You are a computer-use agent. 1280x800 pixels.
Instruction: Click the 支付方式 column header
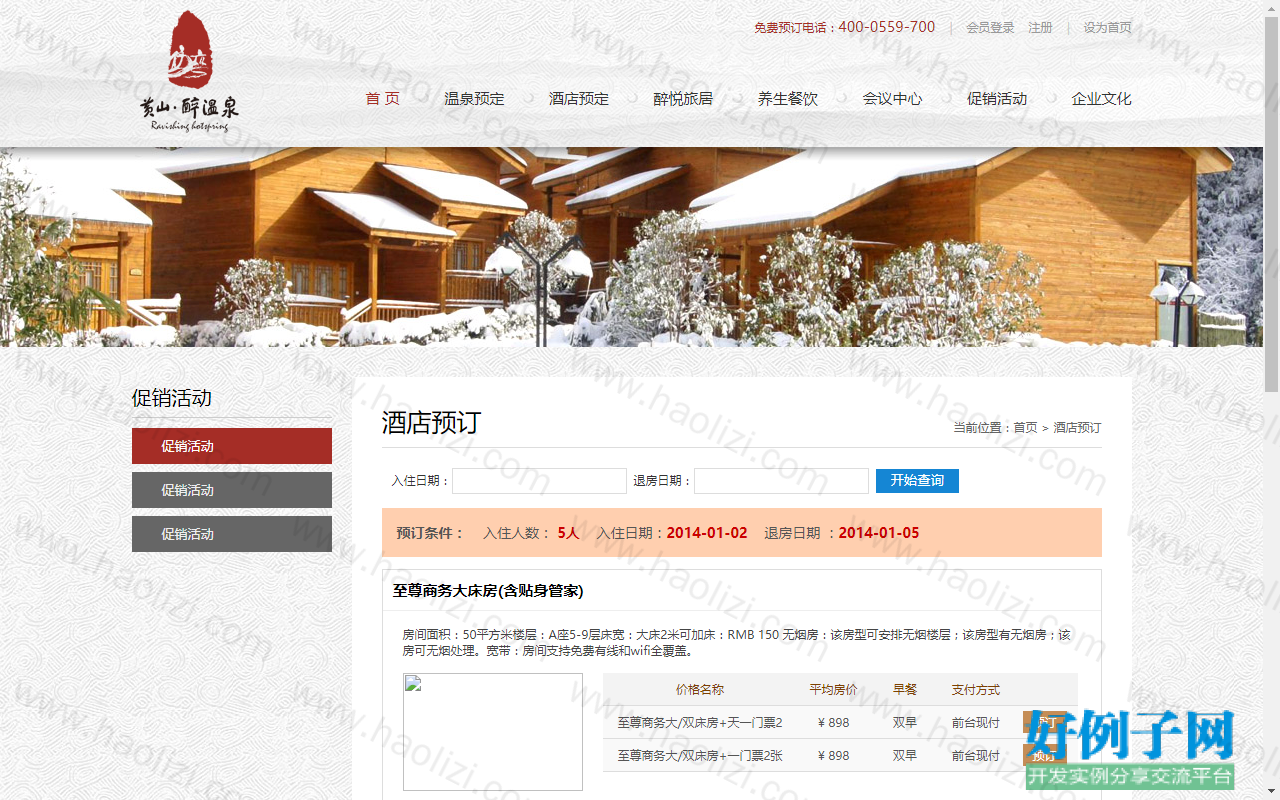[x=976, y=690]
